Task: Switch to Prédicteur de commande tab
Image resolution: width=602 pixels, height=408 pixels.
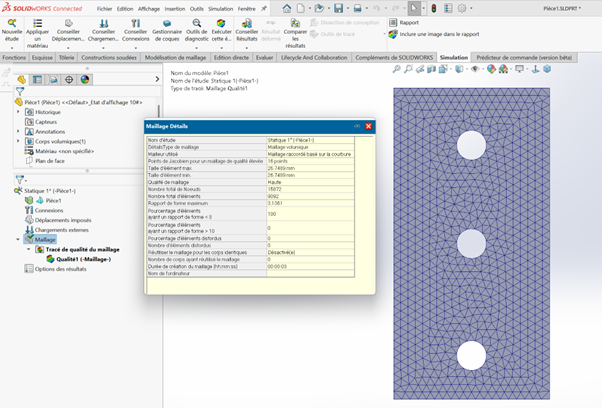Action: point(524,58)
